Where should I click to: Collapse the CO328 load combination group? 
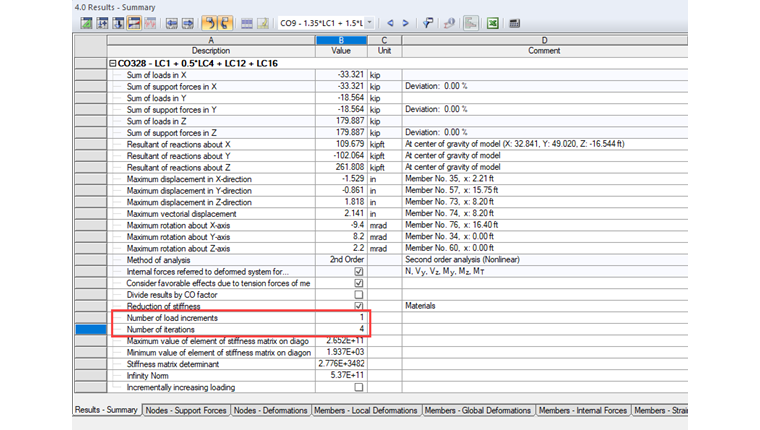[112, 64]
